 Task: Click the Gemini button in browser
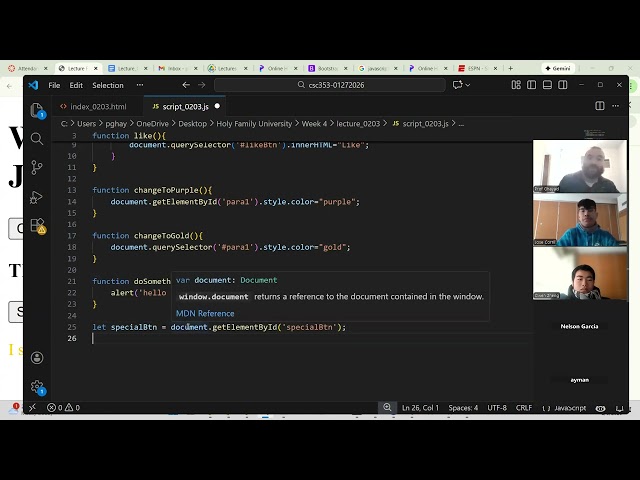click(558, 68)
